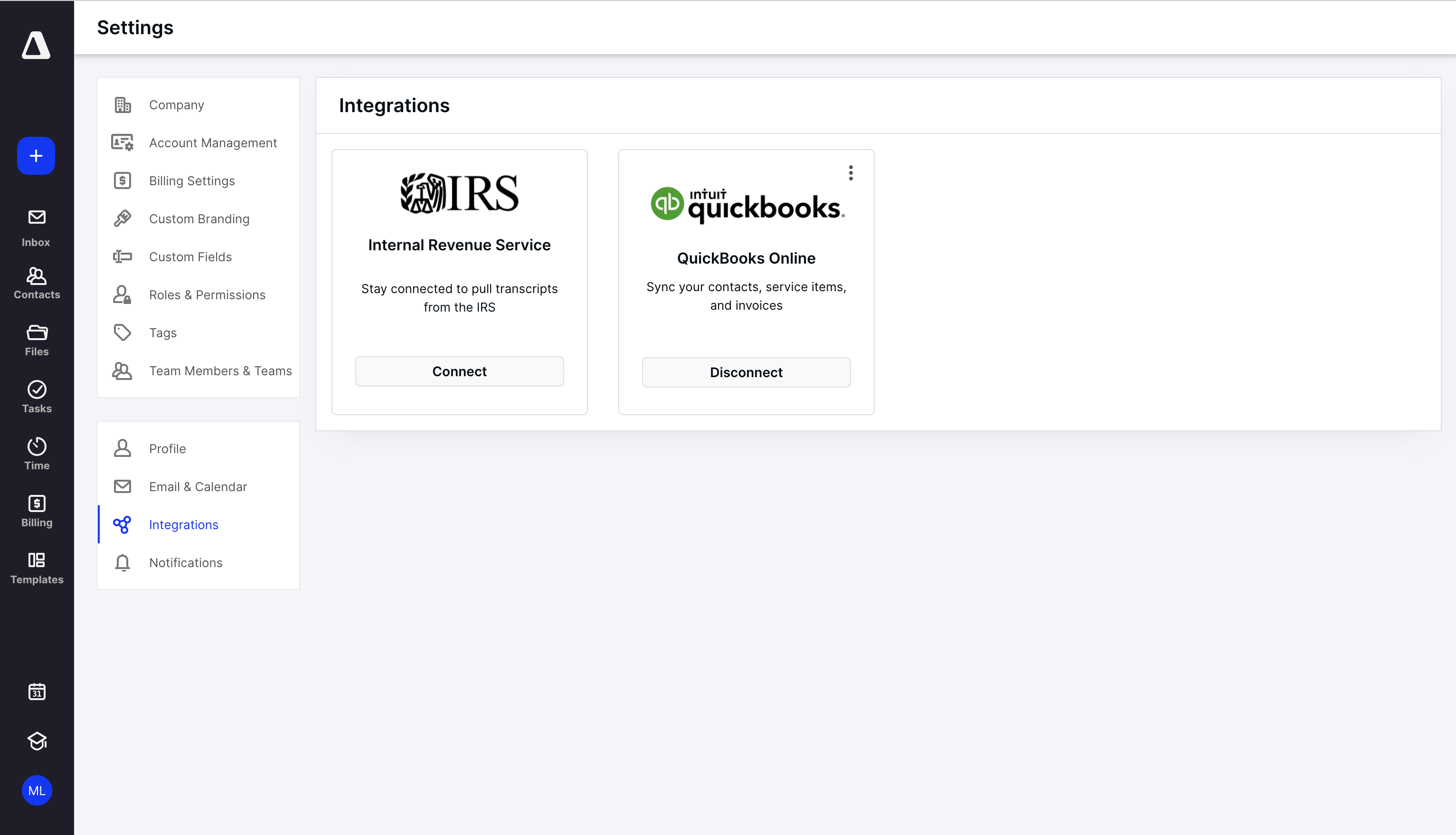Viewport: 1456px width, 835px height.
Task: Click the Profile person icon
Action: pyautogui.click(x=123, y=448)
